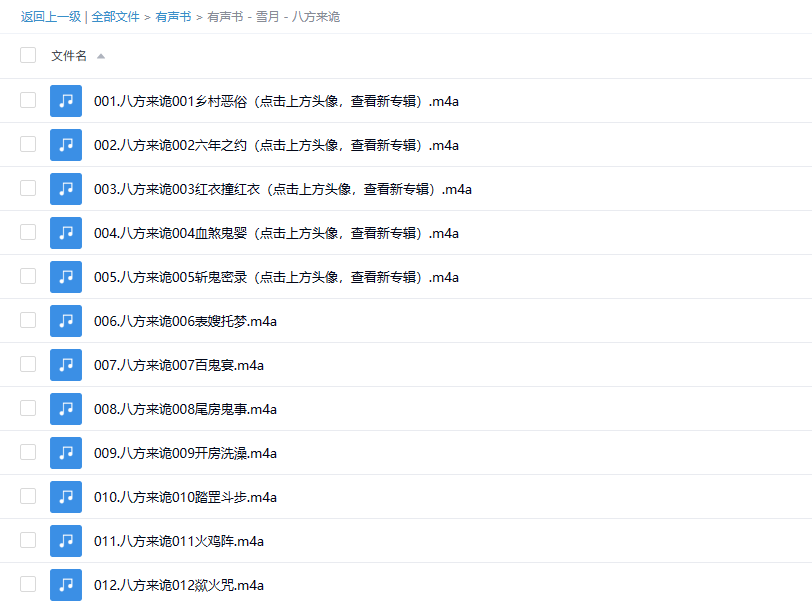Click the sort arrow next to 文件名
This screenshot has height=609, width=812.
(101, 56)
